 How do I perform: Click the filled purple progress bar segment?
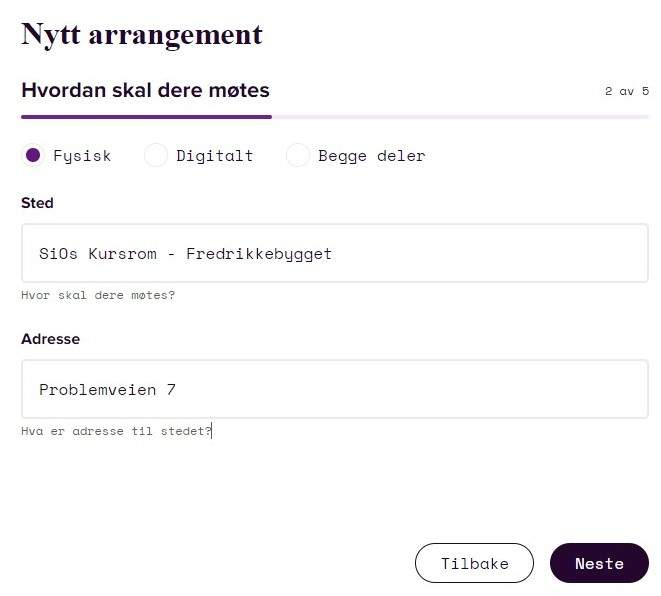[x=146, y=117]
